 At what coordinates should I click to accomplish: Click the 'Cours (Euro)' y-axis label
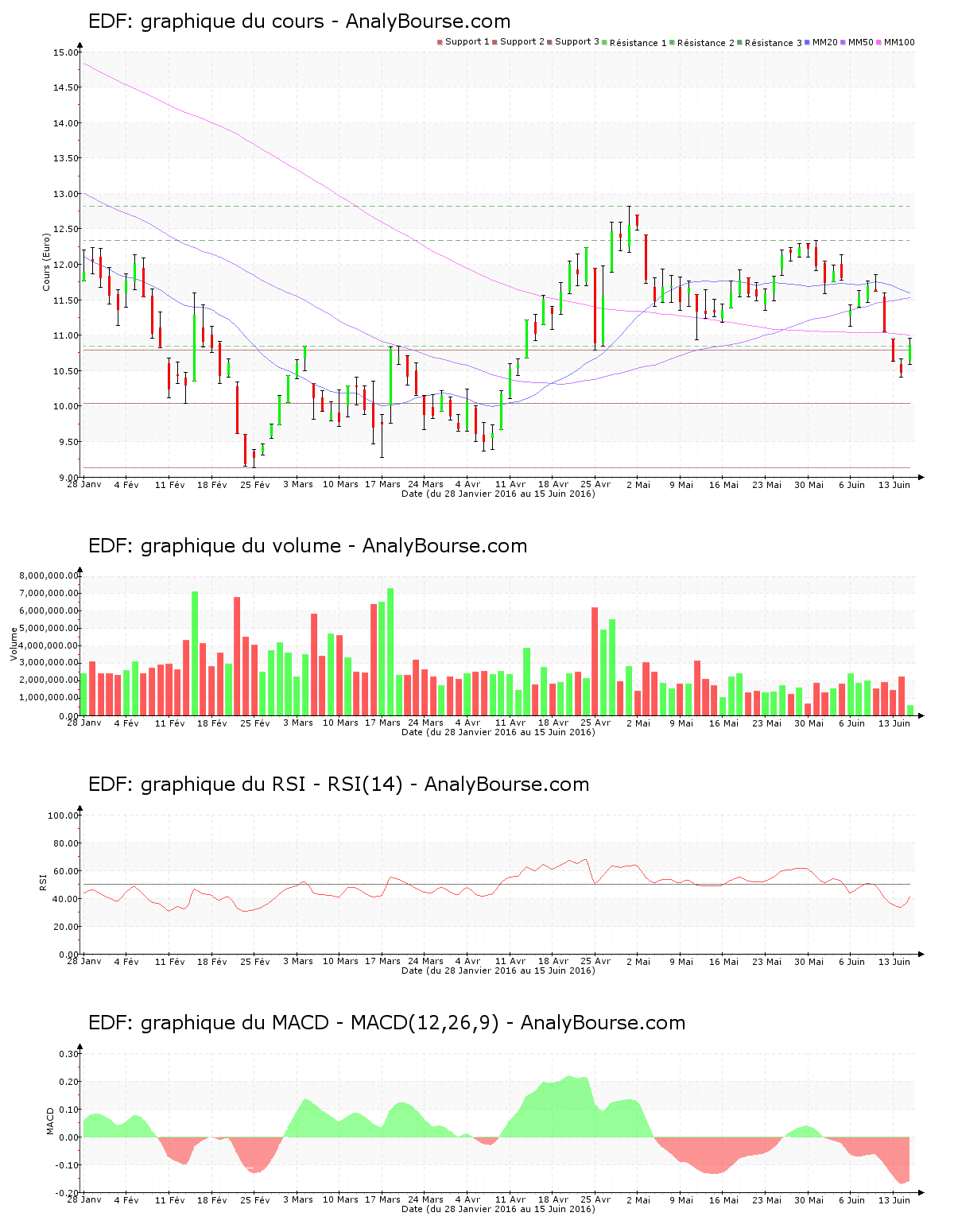tap(47, 262)
